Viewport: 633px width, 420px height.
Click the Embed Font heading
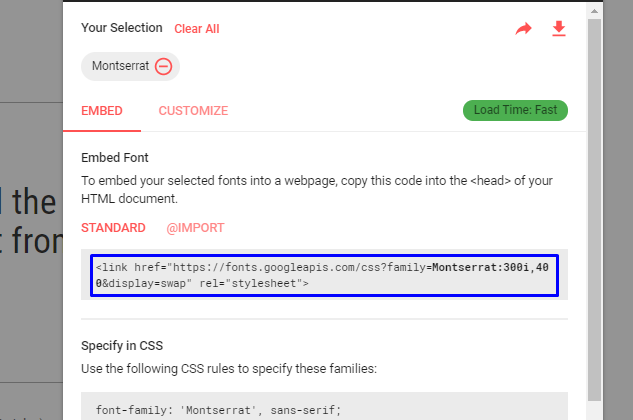(115, 158)
